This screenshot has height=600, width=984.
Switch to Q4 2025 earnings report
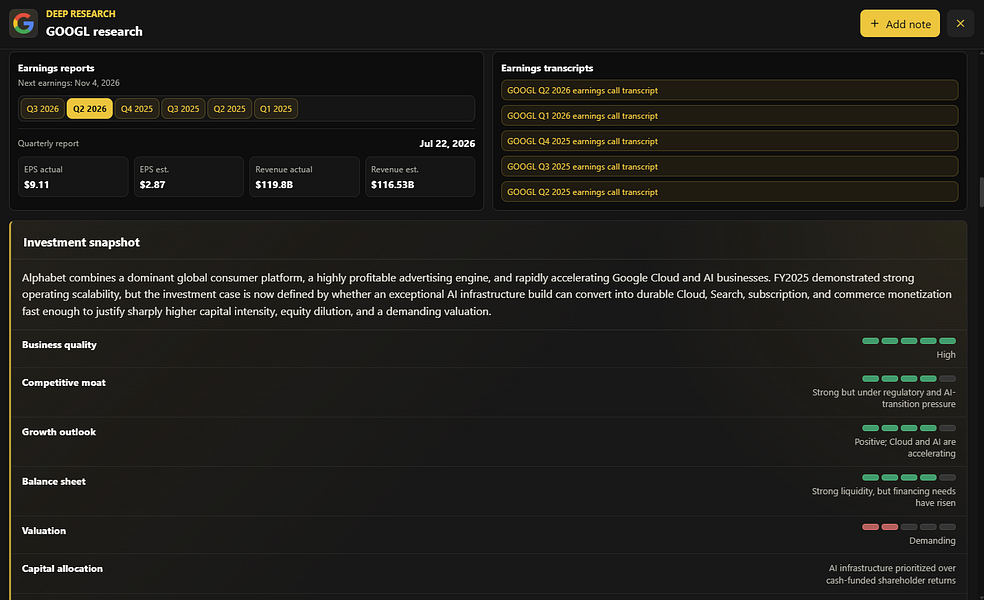137,109
